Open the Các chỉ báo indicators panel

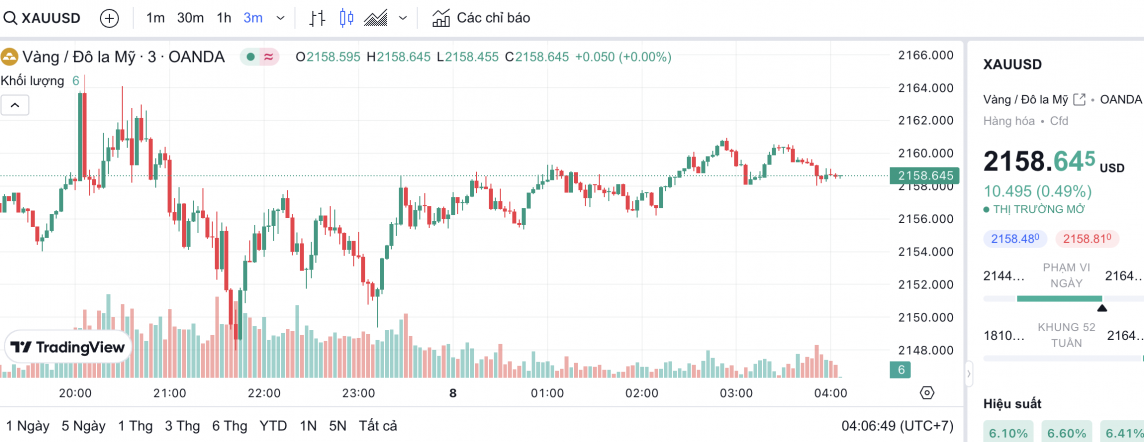(481, 18)
